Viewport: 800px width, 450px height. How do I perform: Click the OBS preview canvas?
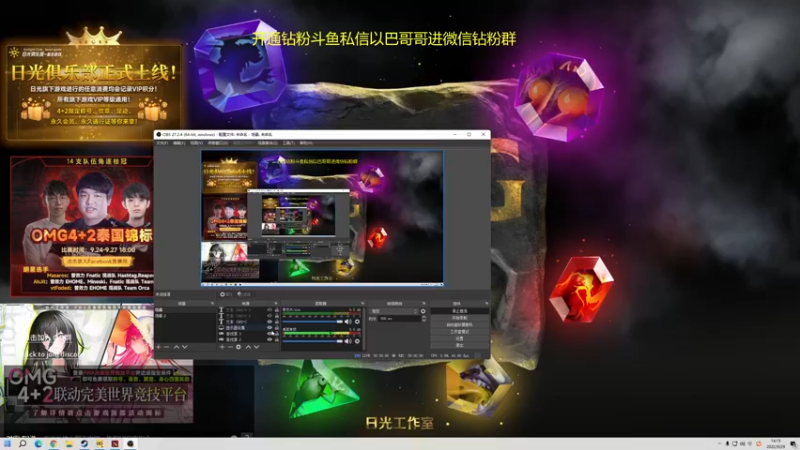click(x=322, y=218)
